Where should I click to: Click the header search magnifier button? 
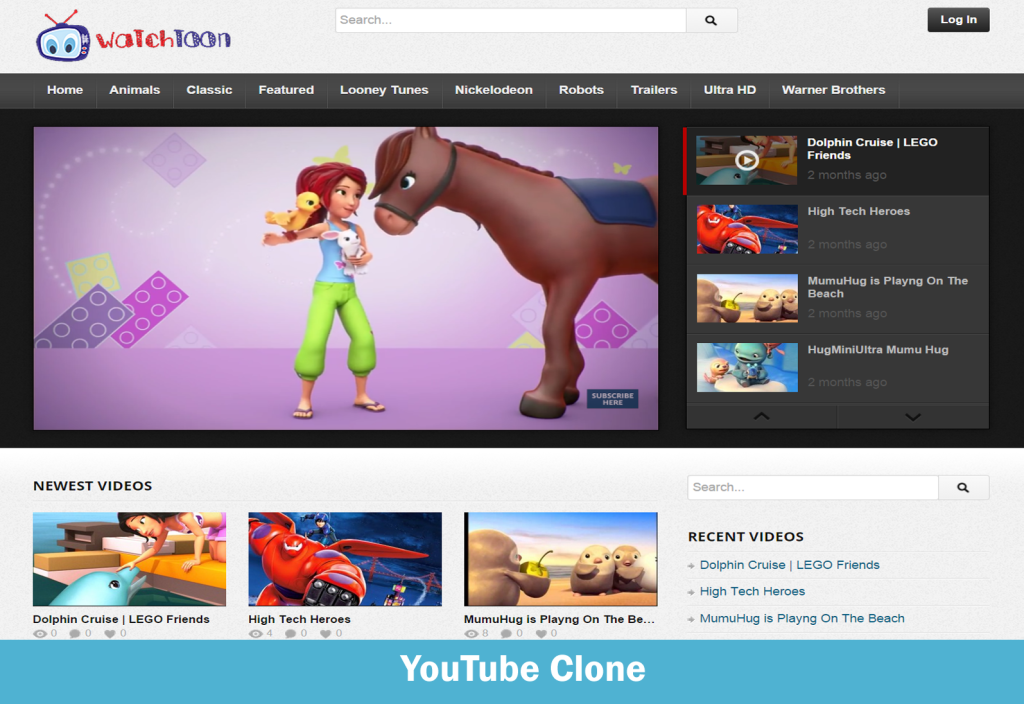click(x=711, y=20)
